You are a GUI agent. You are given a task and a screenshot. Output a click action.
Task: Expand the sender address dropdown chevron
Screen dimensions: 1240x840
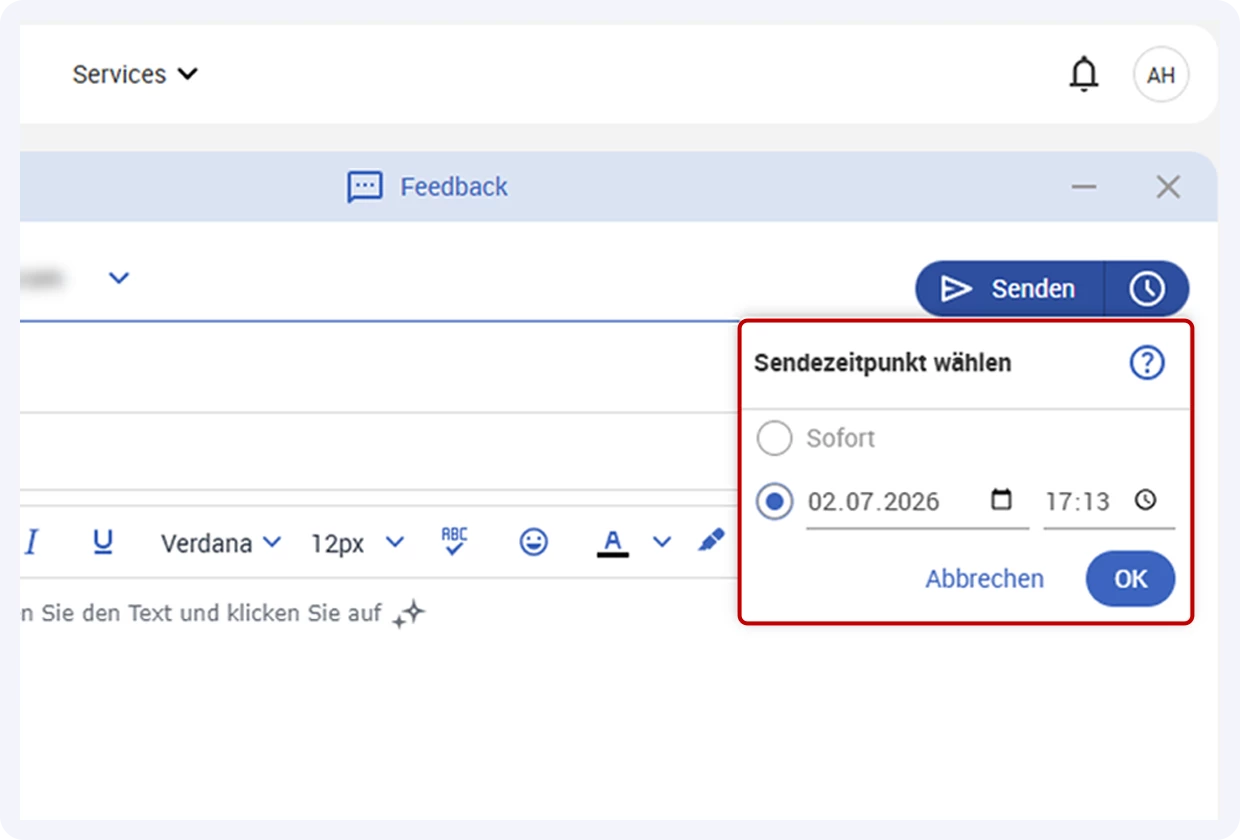click(119, 278)
